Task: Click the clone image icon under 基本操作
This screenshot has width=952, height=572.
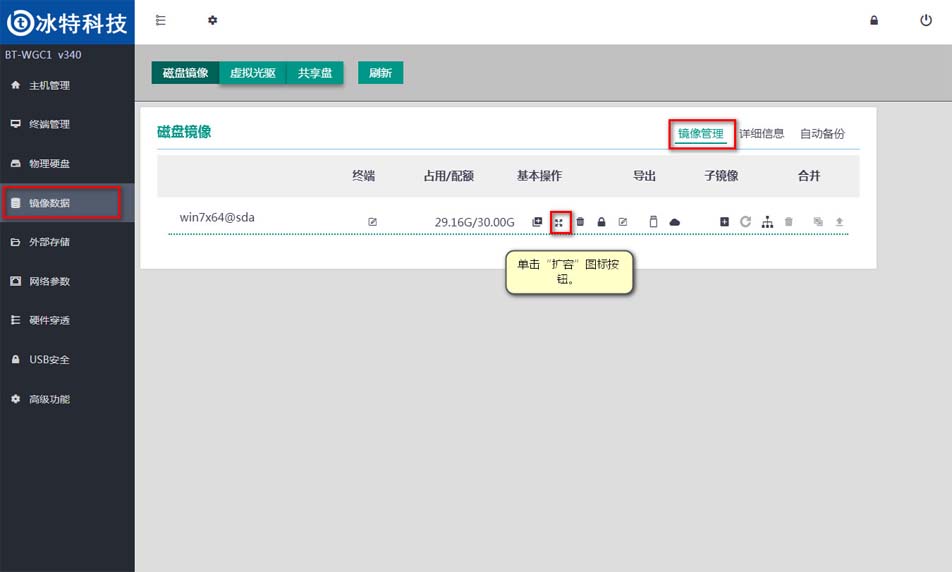Action: [x=537, y=222]
